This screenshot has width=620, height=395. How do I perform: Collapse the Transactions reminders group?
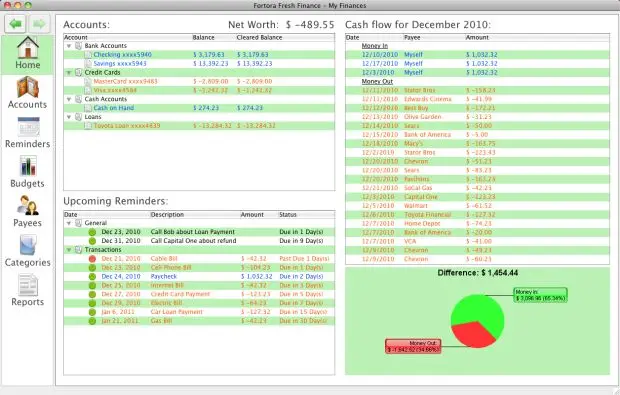tap(69, 250)
